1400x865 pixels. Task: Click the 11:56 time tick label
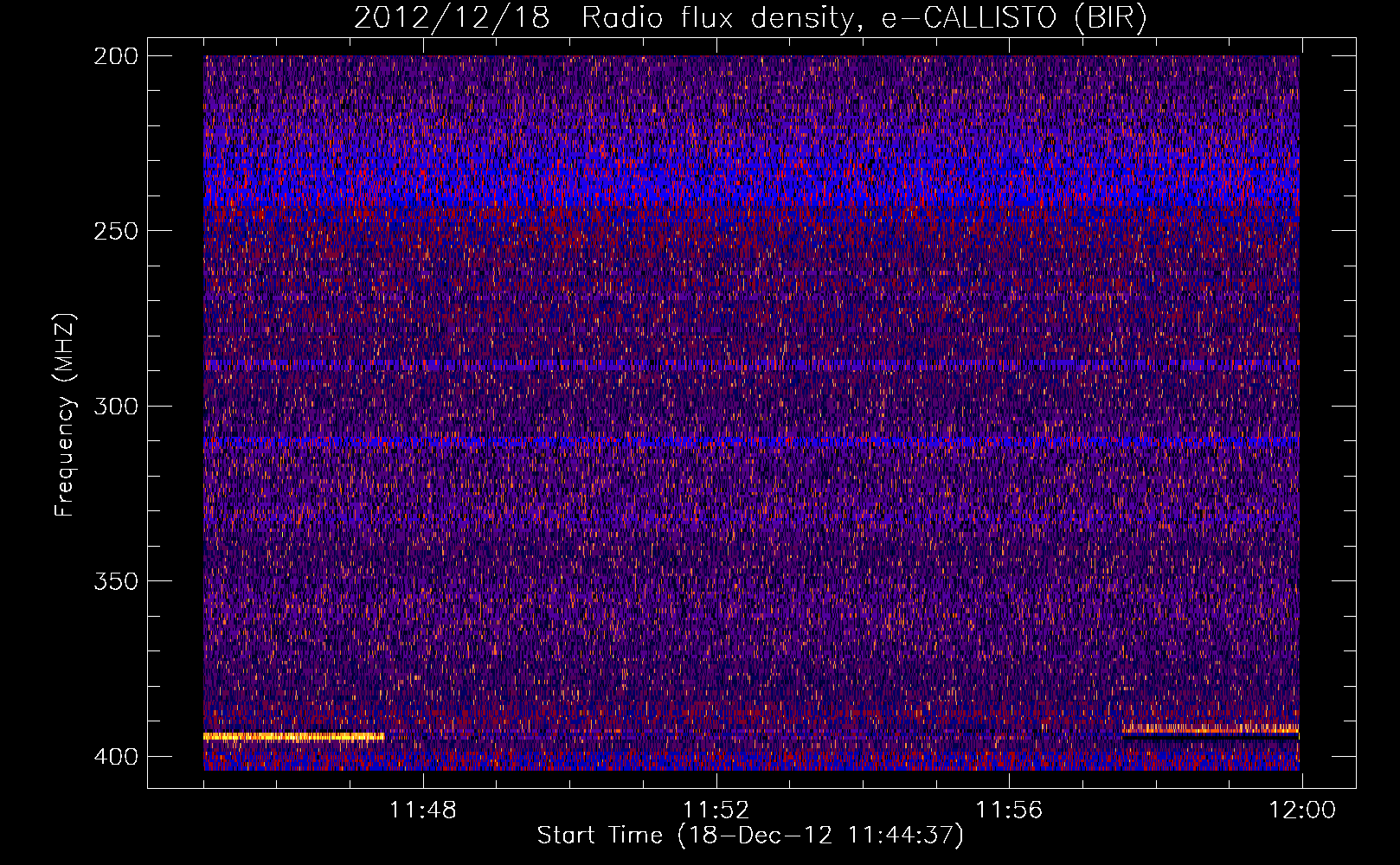(x=1009, y=811)
